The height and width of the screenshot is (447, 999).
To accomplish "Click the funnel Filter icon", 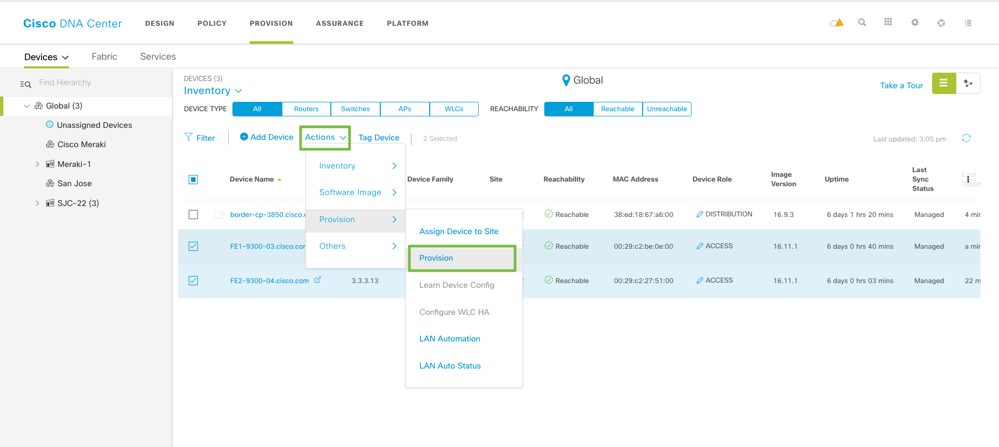I will point(188,137).
